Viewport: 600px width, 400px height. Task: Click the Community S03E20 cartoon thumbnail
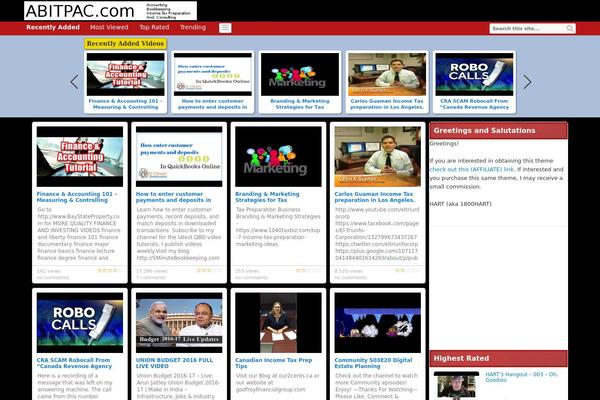pyautogui.click(x=378, y=323)
